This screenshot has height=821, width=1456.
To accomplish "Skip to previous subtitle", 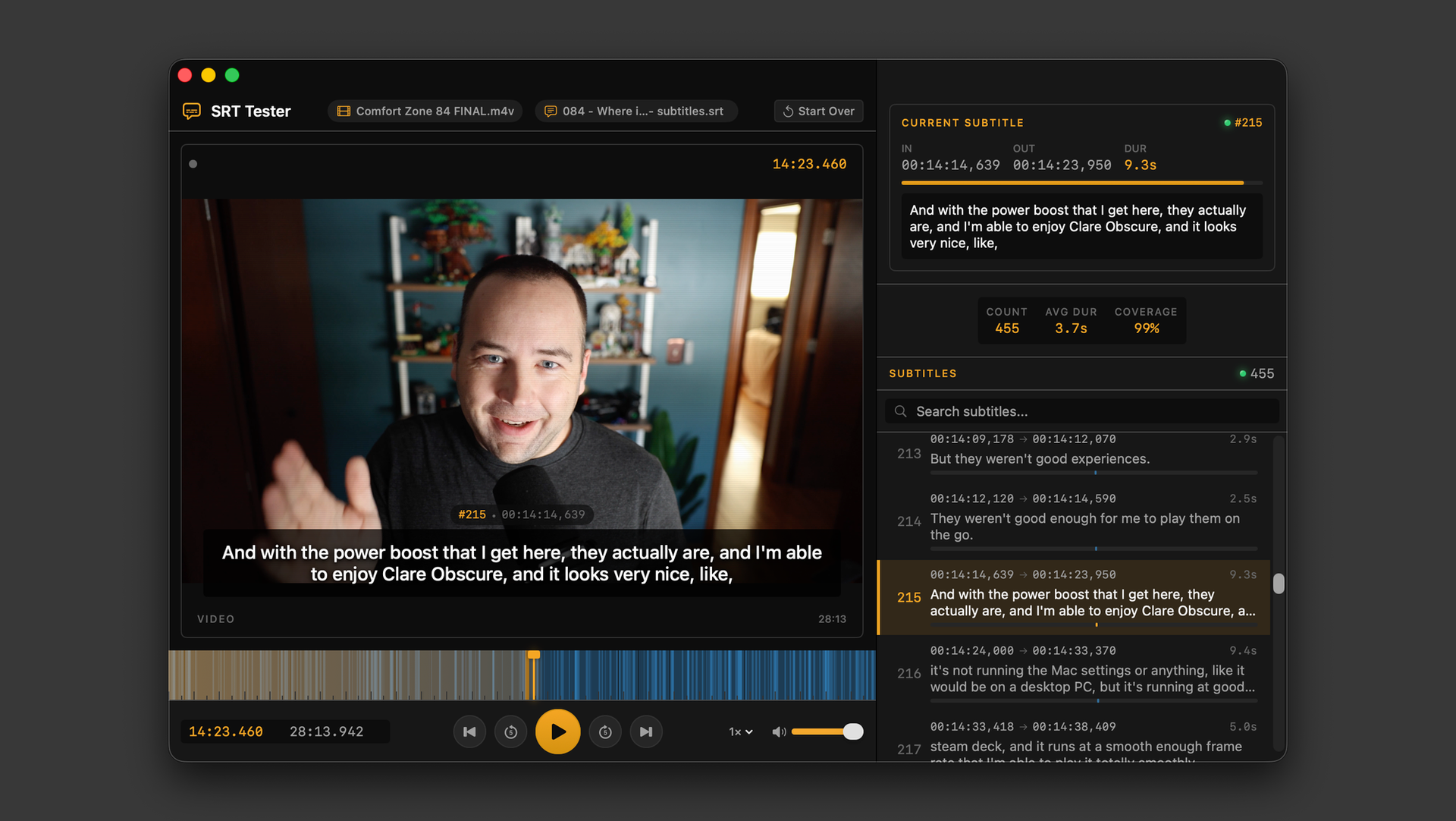I will [x=469, y=731].
